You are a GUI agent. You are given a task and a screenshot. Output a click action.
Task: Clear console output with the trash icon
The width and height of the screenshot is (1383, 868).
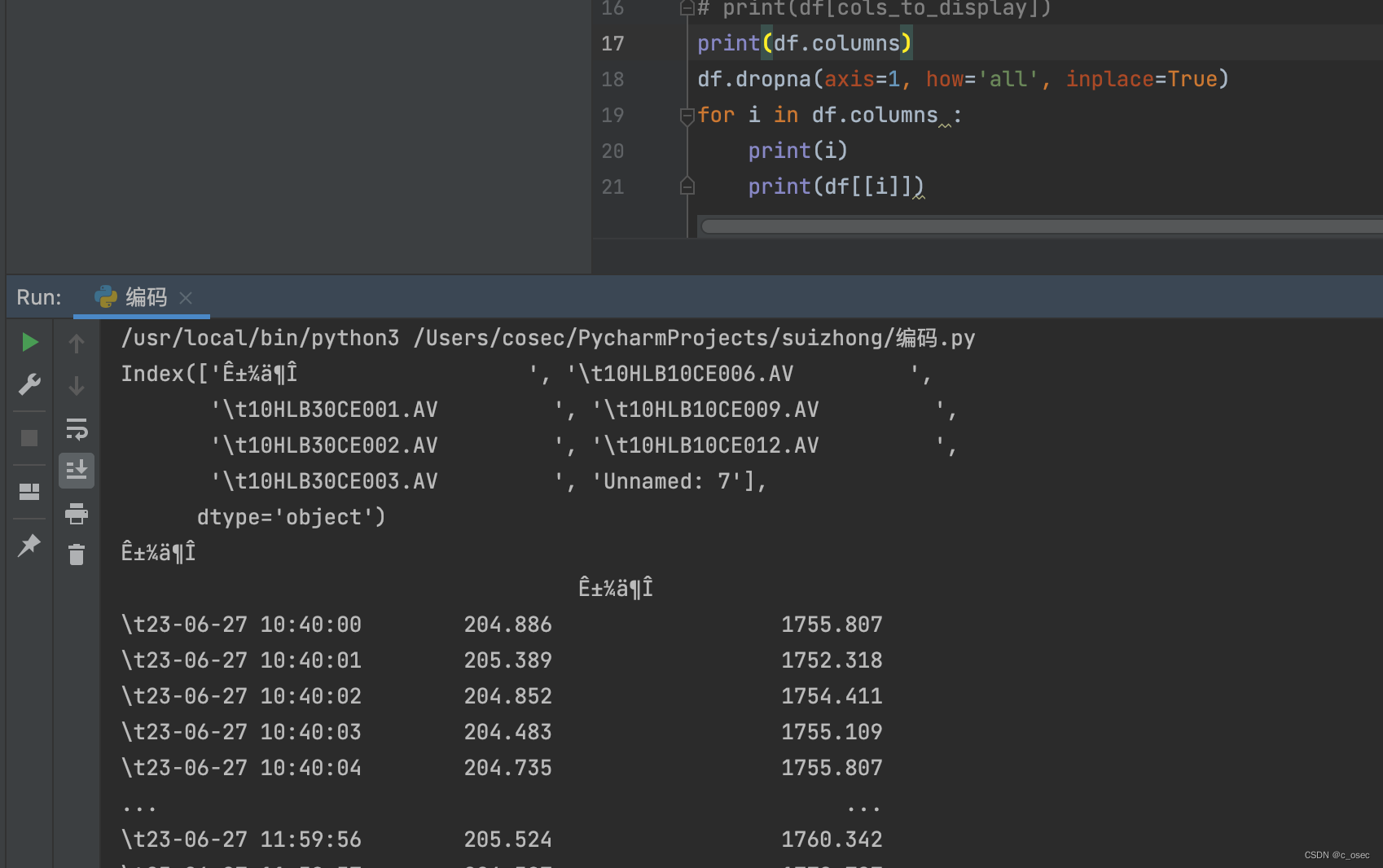click(76, 555)
